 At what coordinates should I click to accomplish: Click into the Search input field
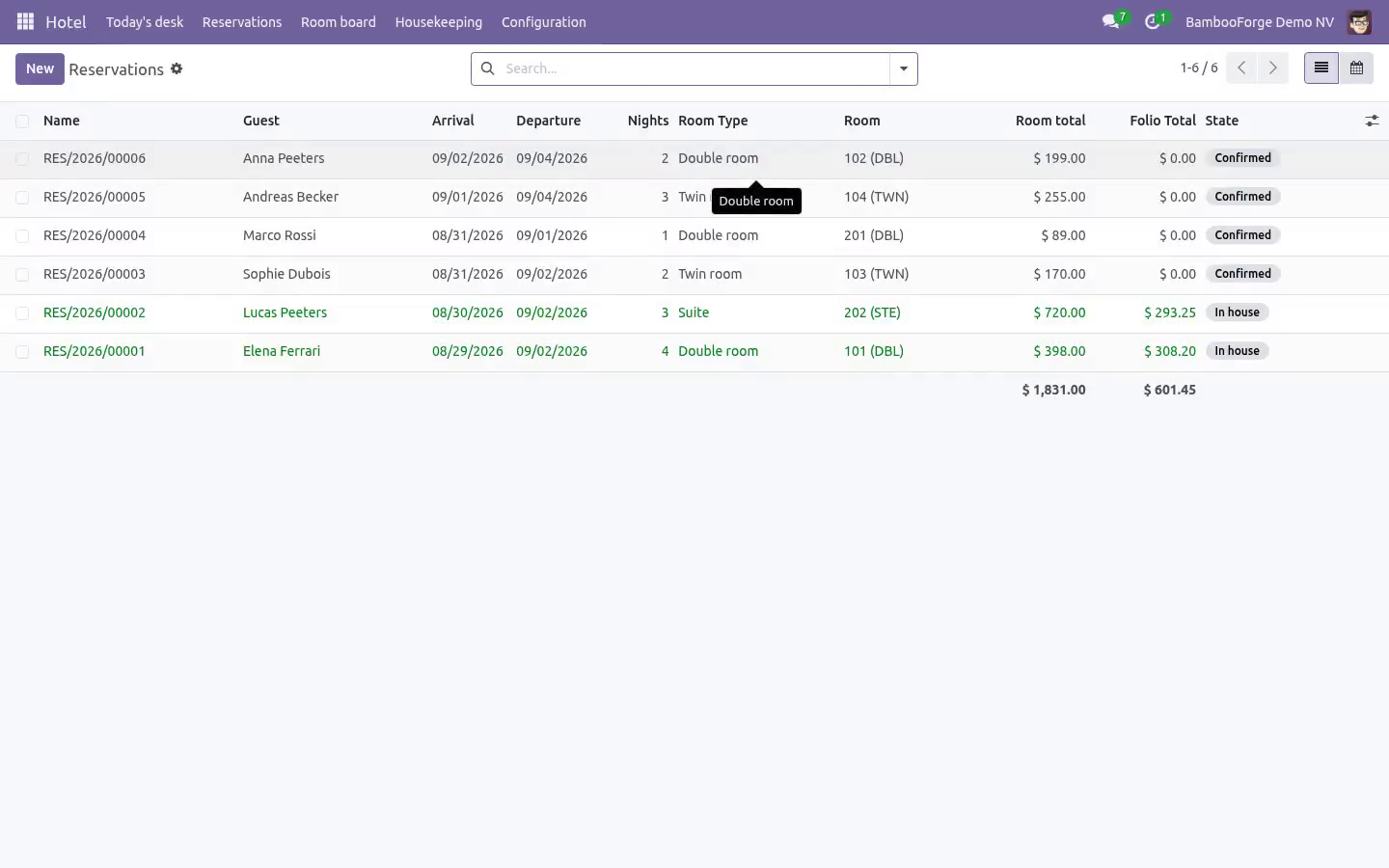[694, 68]
